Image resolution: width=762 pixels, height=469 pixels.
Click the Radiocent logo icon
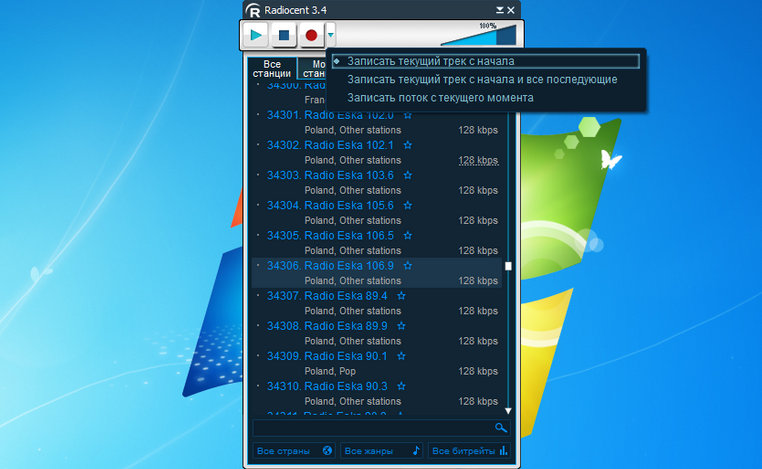253,10
